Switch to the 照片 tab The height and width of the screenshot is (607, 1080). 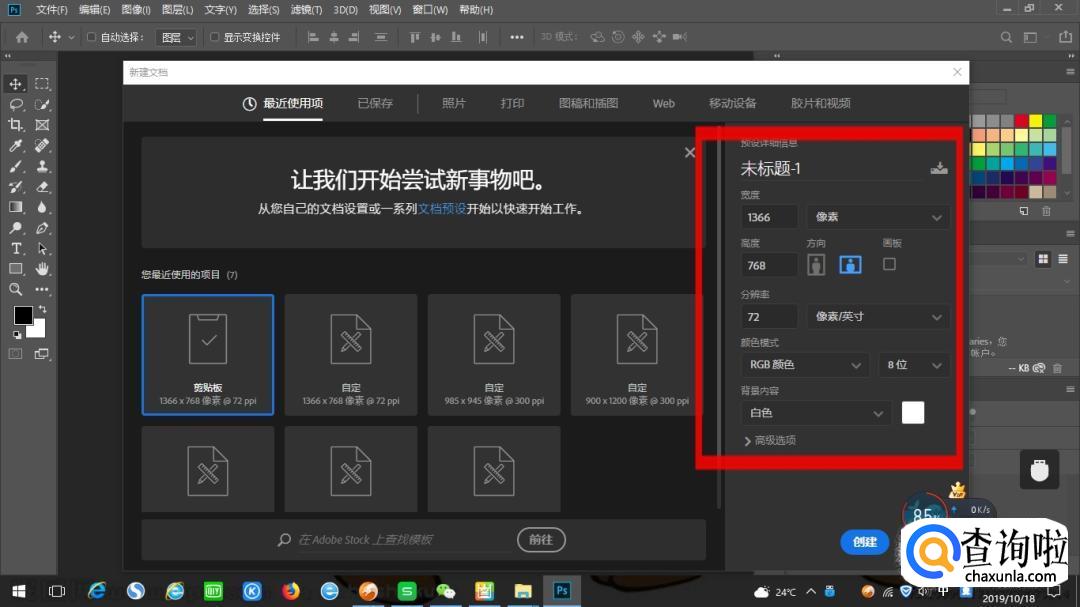(x=454, y=103)
